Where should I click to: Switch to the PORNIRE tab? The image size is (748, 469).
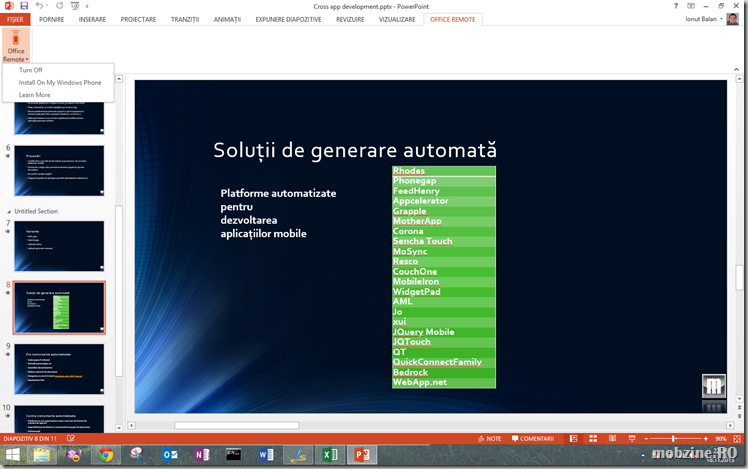click(x=52, y=19)
